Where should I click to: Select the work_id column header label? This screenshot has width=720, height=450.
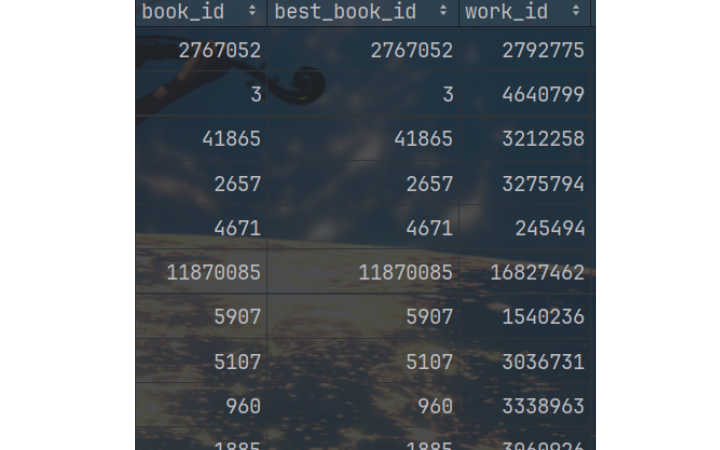point(506,12)
